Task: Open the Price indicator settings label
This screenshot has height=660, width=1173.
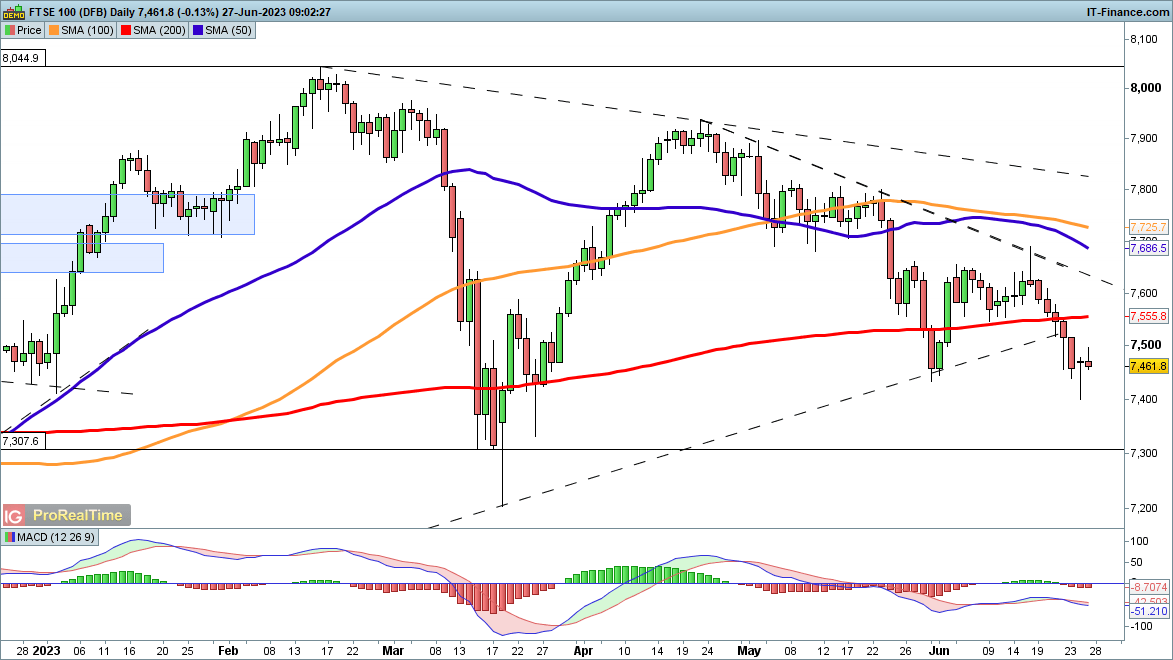Action: click(x=28, y=30)
